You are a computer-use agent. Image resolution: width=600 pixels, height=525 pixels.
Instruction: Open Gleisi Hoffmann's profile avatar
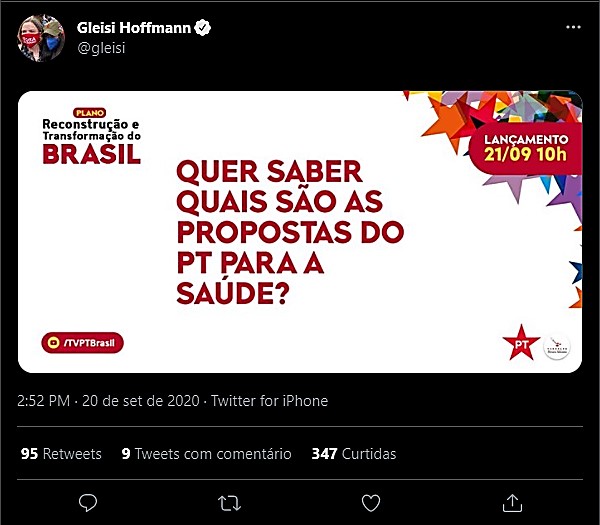41,38
